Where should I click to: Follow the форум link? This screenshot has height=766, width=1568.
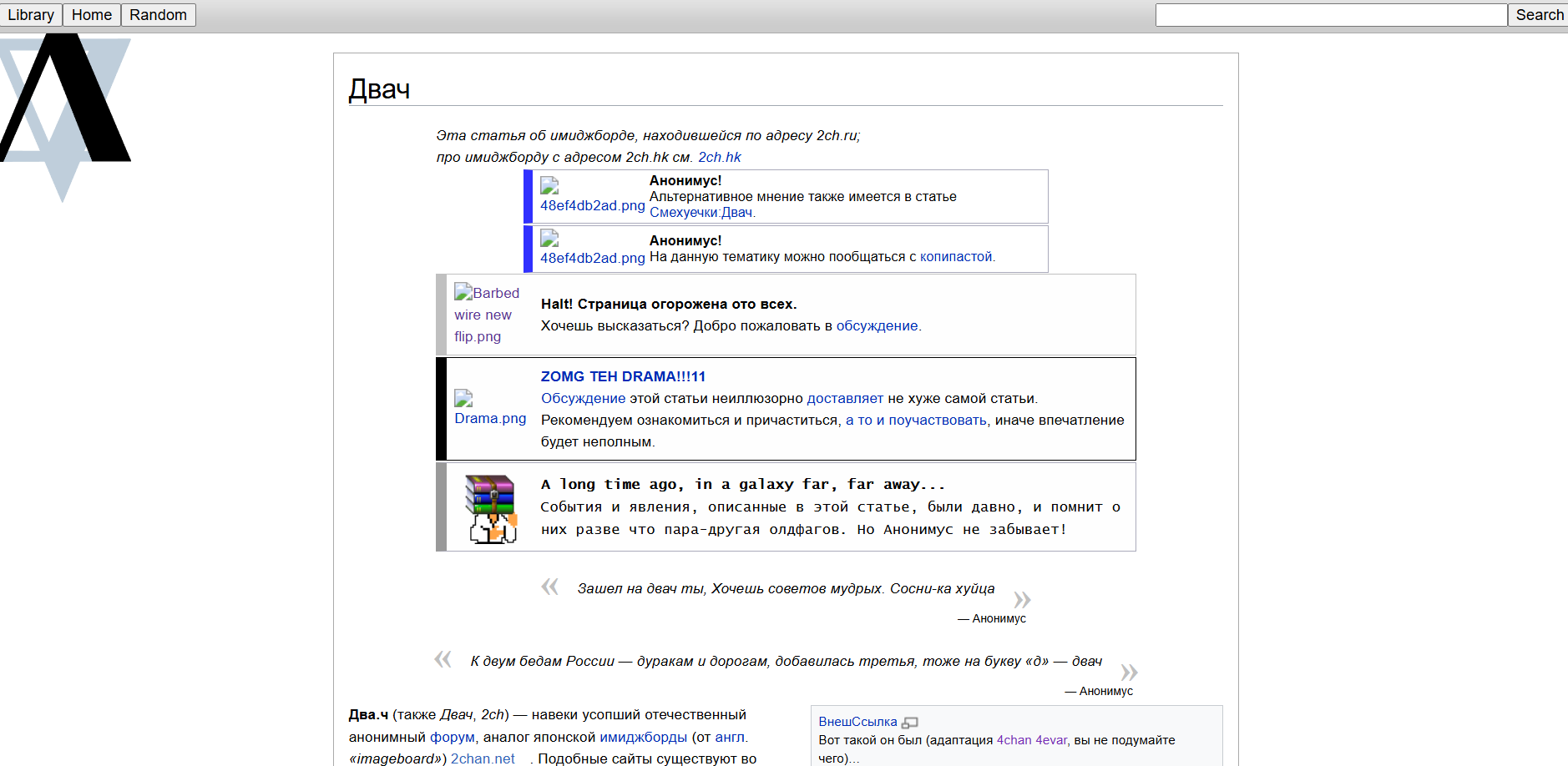click(452, 737)
